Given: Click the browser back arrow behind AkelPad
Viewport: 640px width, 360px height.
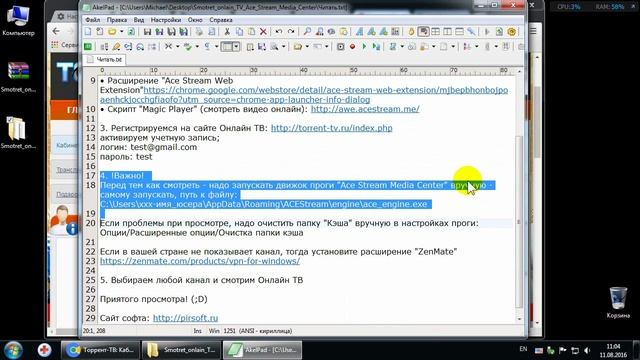Looking at the screenshot, I should (x=56, y=31).
